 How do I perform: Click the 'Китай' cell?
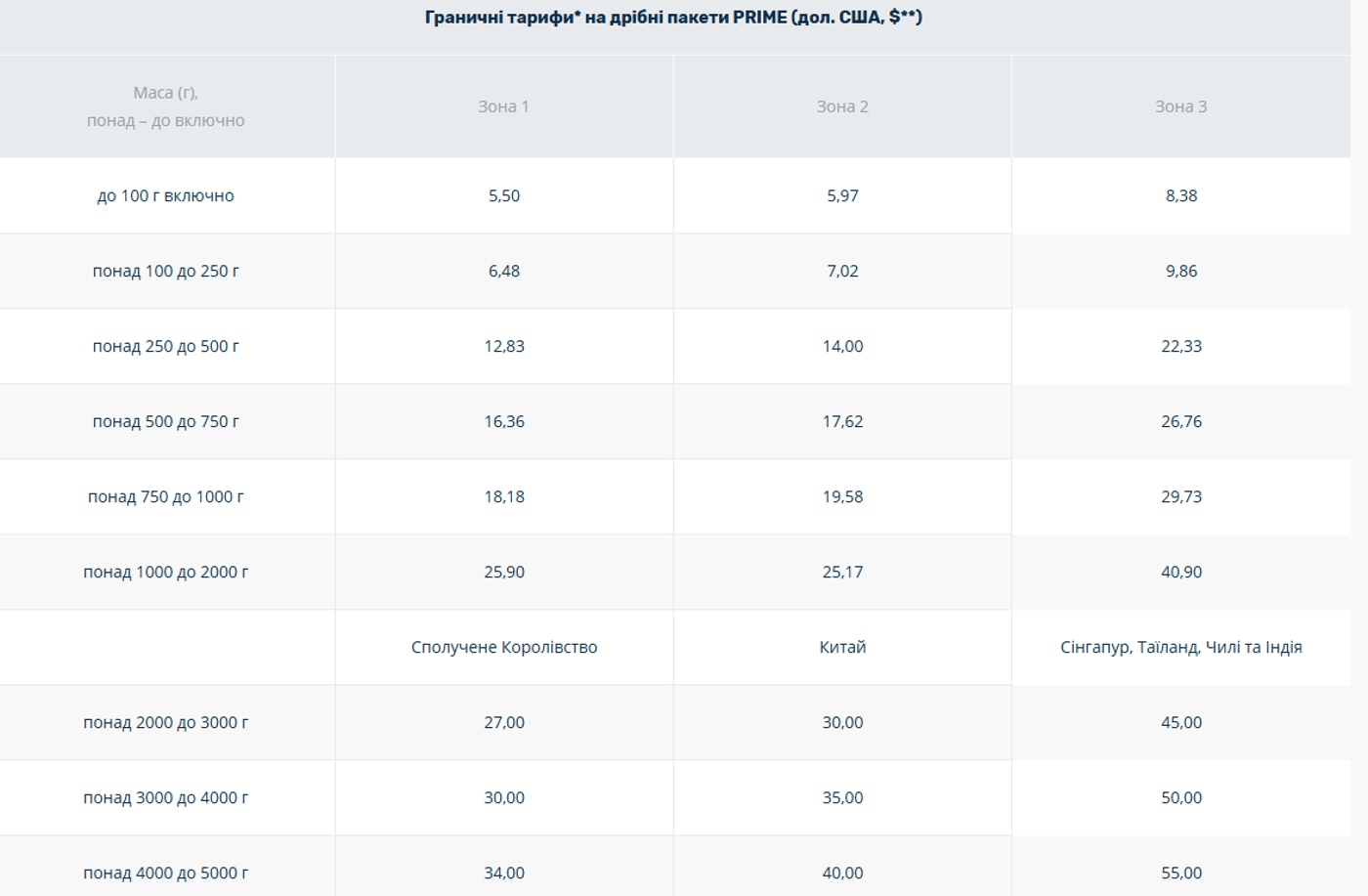pos(842,647)
